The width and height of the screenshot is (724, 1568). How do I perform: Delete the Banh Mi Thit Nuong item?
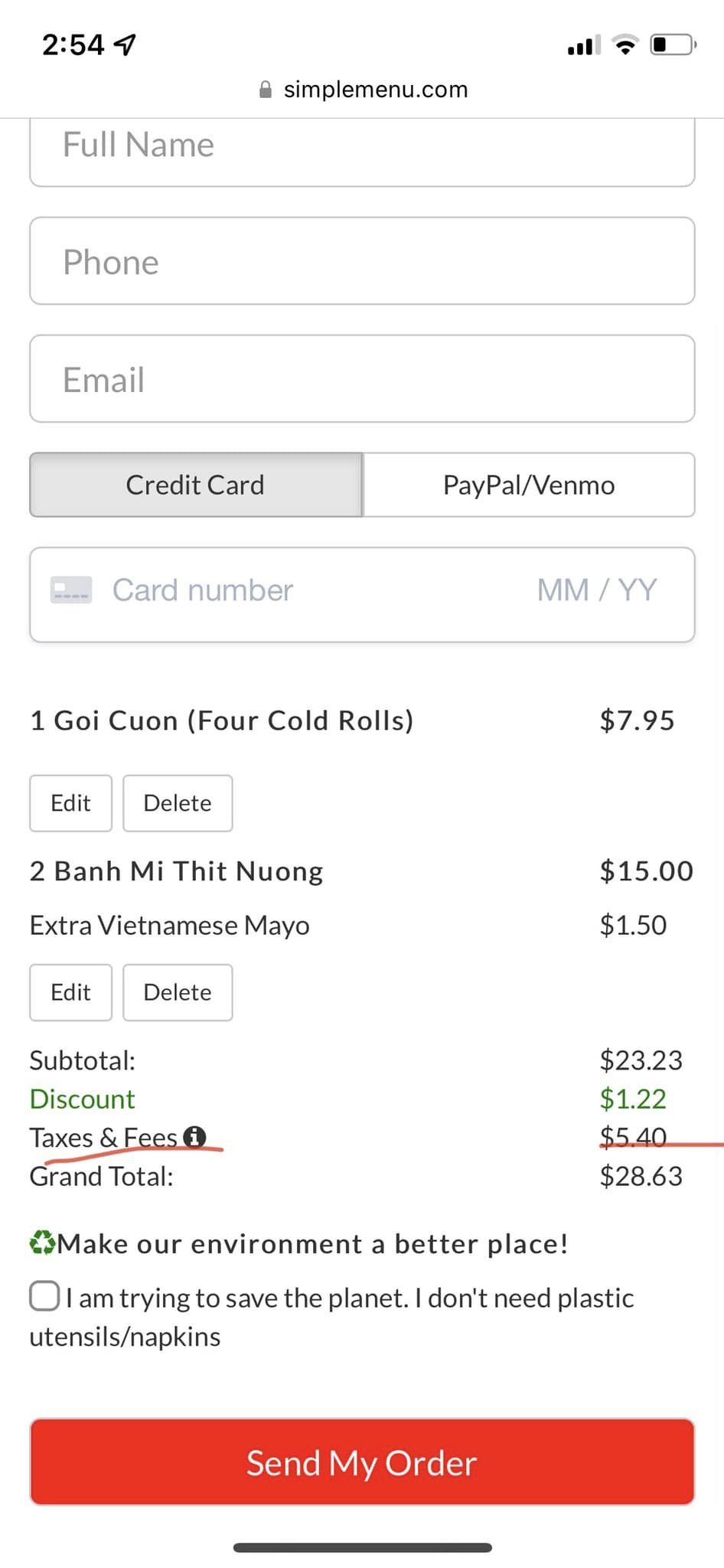178,992
